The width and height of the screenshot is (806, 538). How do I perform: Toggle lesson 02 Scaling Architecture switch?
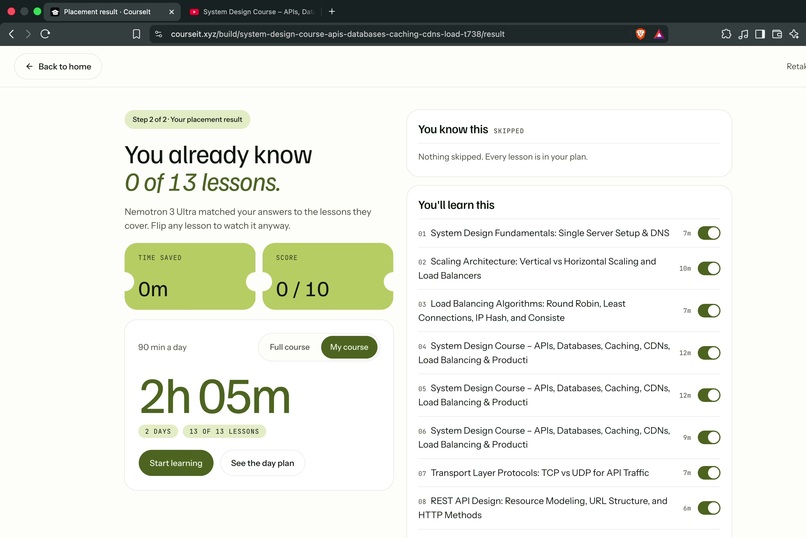pyautogui.click(x=709, y=268)
